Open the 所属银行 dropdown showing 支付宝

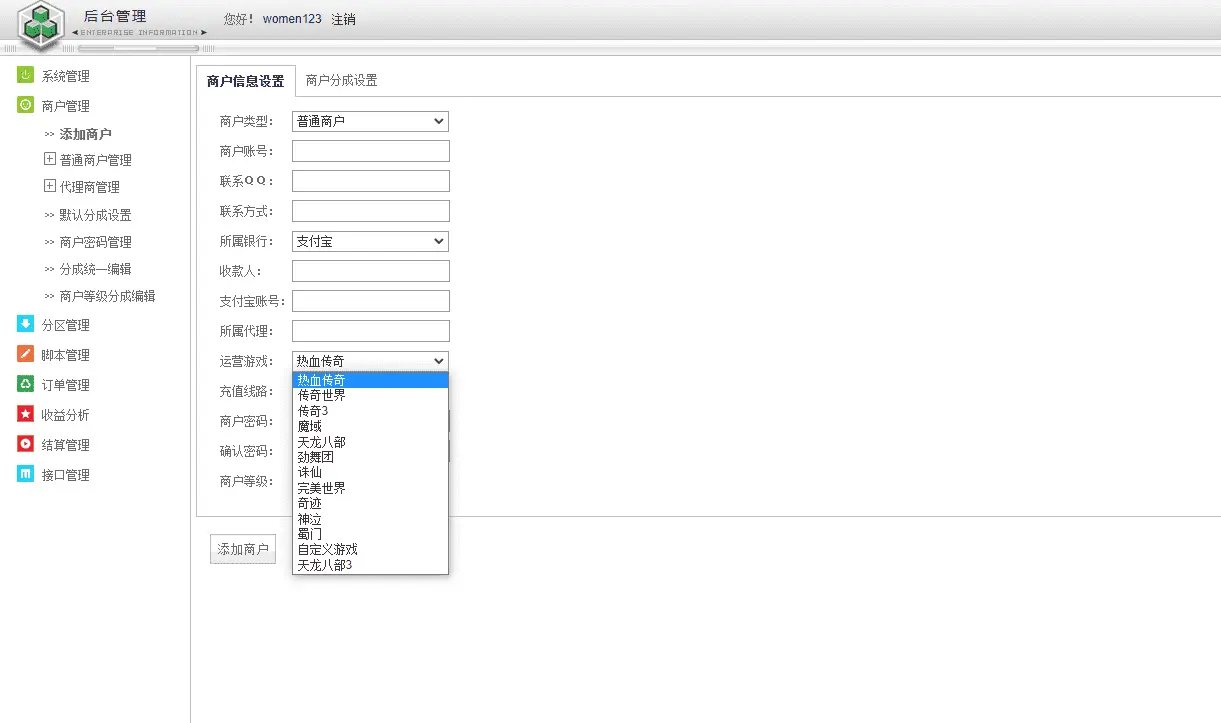(x=370, y=241)
